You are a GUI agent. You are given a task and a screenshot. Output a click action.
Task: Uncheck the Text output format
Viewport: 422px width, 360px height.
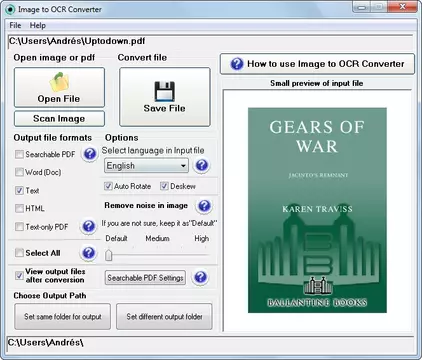pyautogui.click(x=19, y=190)
